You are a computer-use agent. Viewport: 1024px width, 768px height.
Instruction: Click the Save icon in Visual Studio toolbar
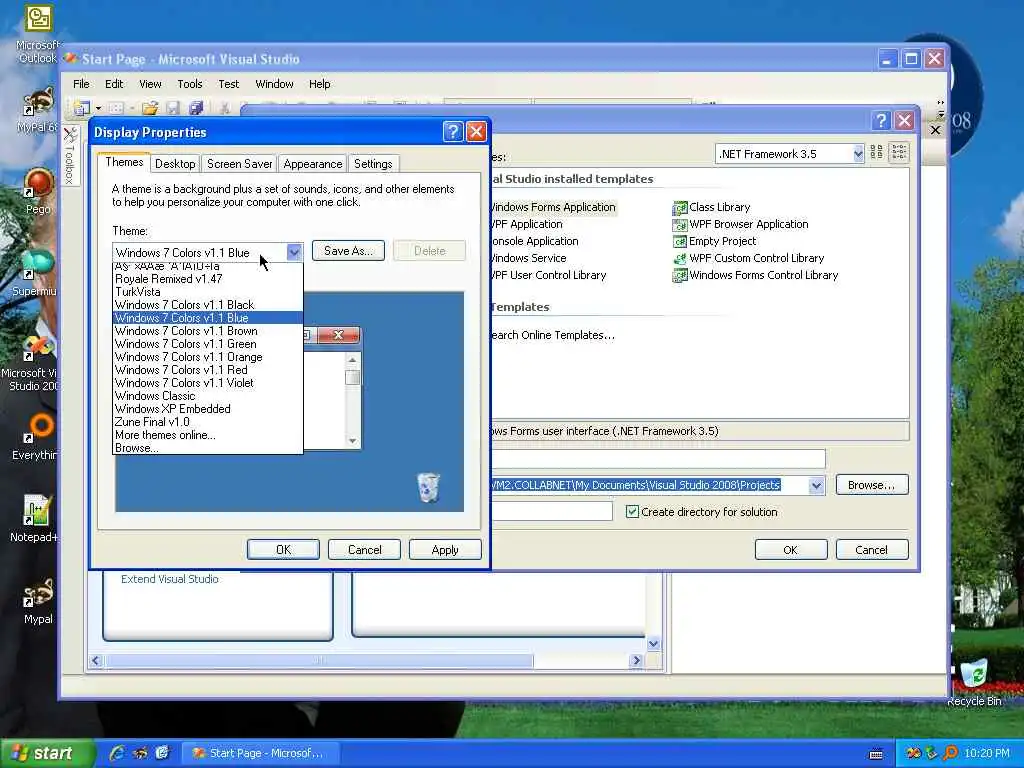pos(173,108)
